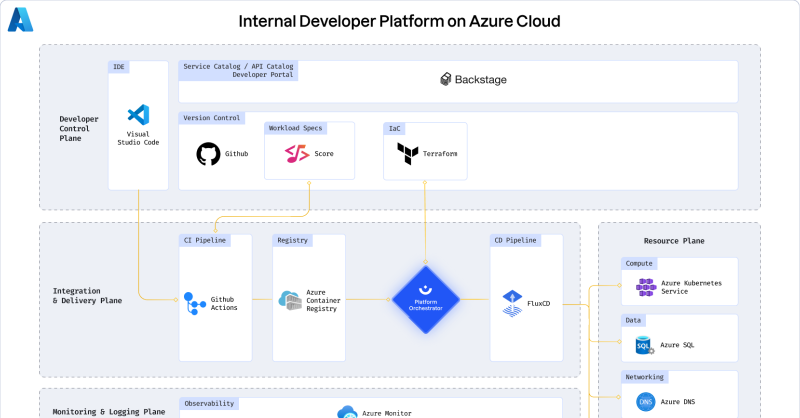Screen dimensions: 800x418
Task: Select the Networking label
Action: pyautogui.click(x=645, y=377)
